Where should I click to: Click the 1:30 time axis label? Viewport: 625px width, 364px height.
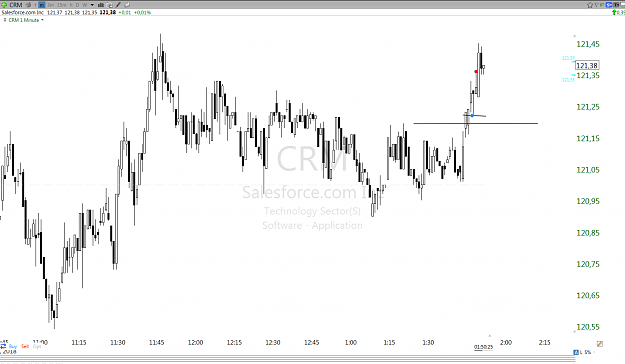(x=428, y=342)
